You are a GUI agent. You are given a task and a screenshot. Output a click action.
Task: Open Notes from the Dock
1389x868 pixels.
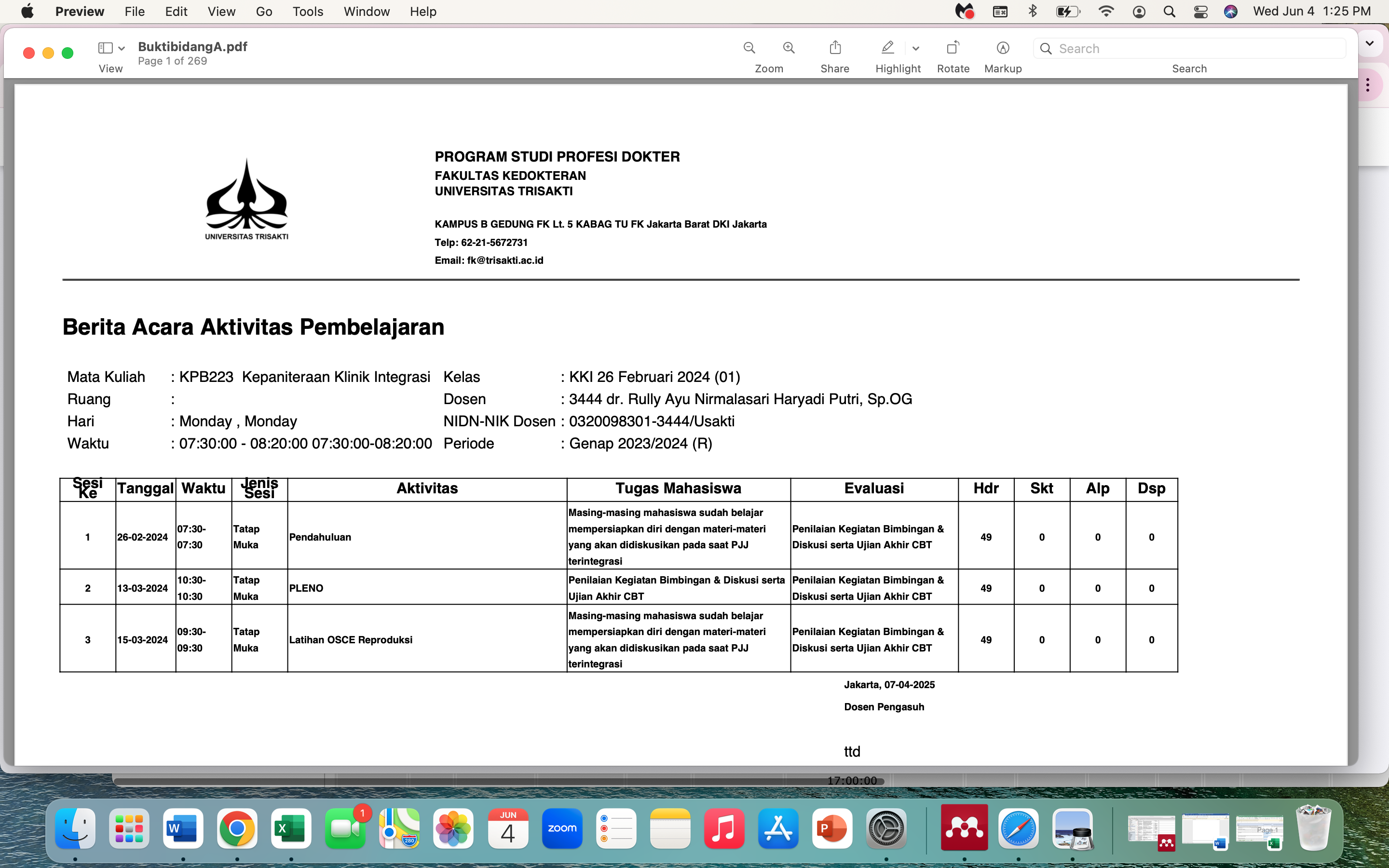[x=670, y=828]
